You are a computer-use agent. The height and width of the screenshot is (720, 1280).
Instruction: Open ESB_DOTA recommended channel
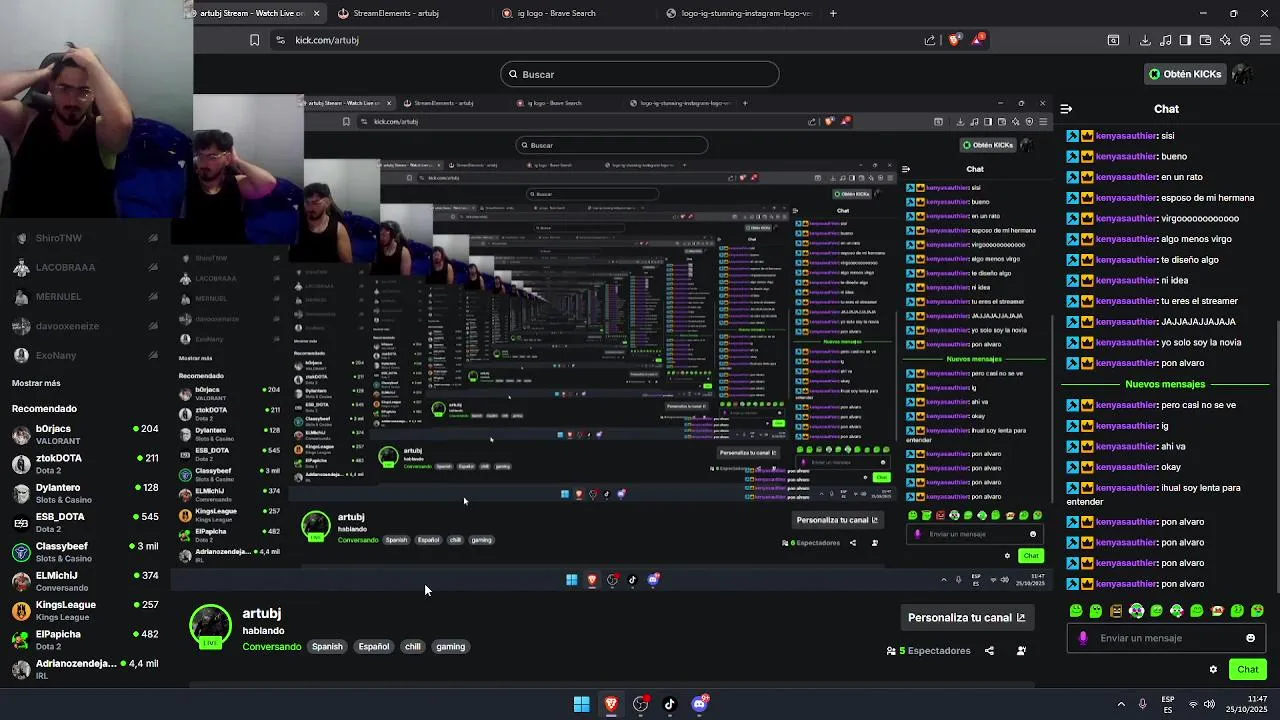click(85, 522)
